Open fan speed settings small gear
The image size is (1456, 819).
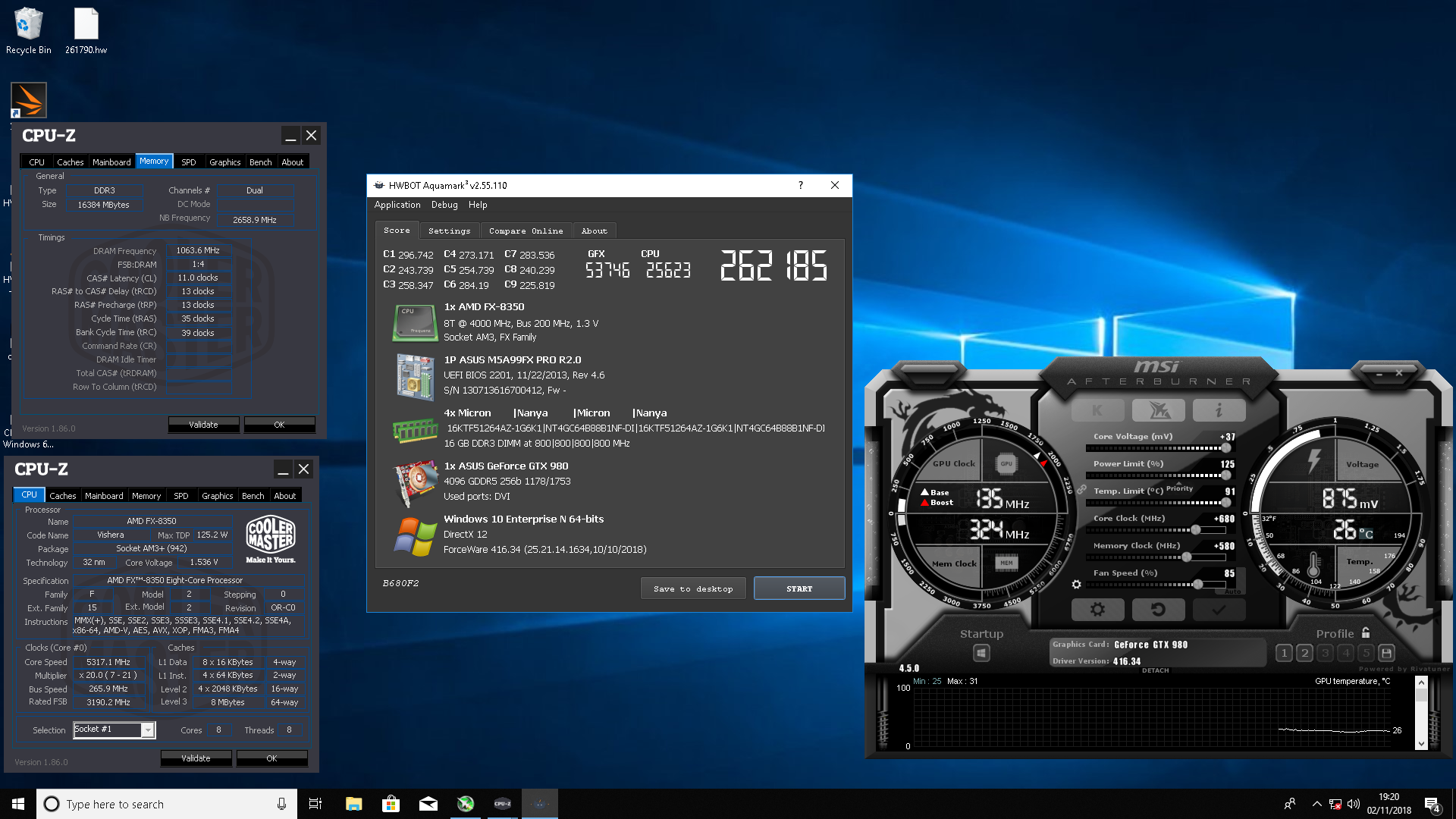click(x=1076, y=585)
